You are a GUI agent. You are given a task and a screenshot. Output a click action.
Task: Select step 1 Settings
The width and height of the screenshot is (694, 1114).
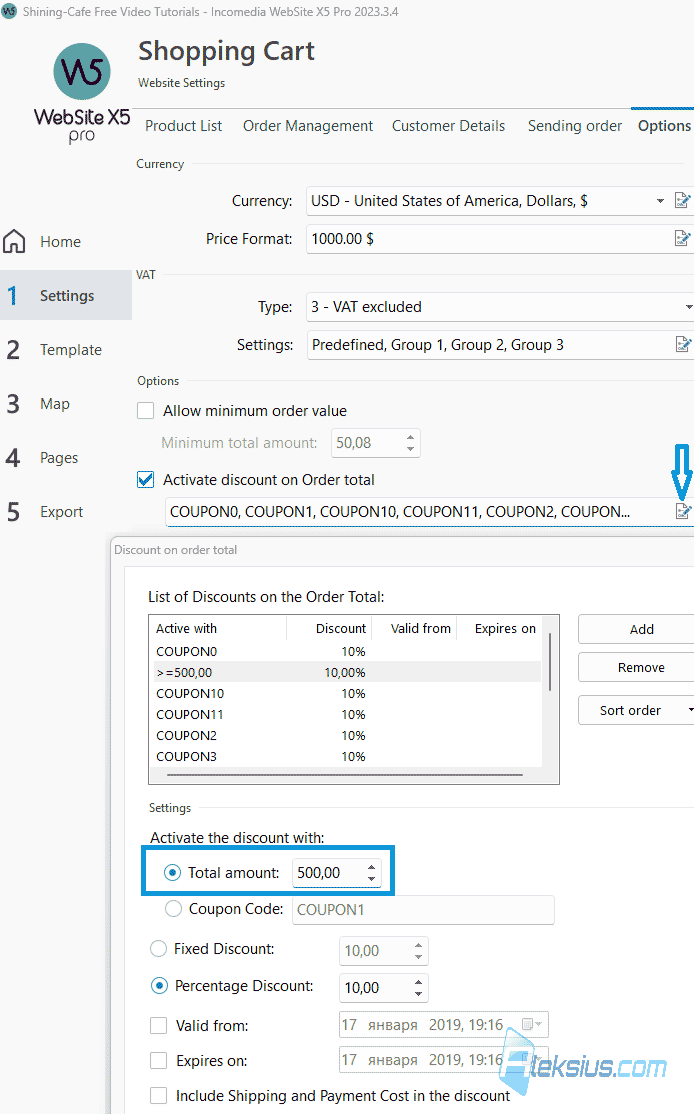pos(66,296)
